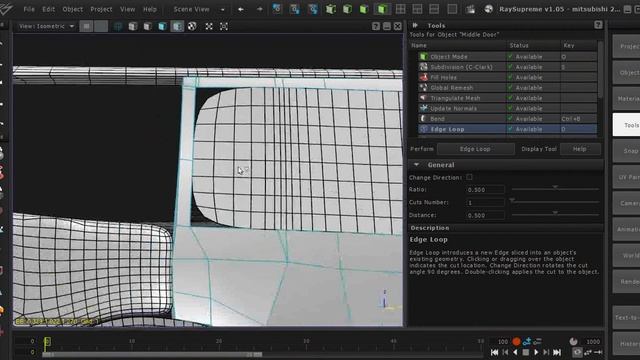Select the Subdivision (C-Clark) tool row
The height and width of the screenshot is (360, 640).
click(x=507, y=67)
